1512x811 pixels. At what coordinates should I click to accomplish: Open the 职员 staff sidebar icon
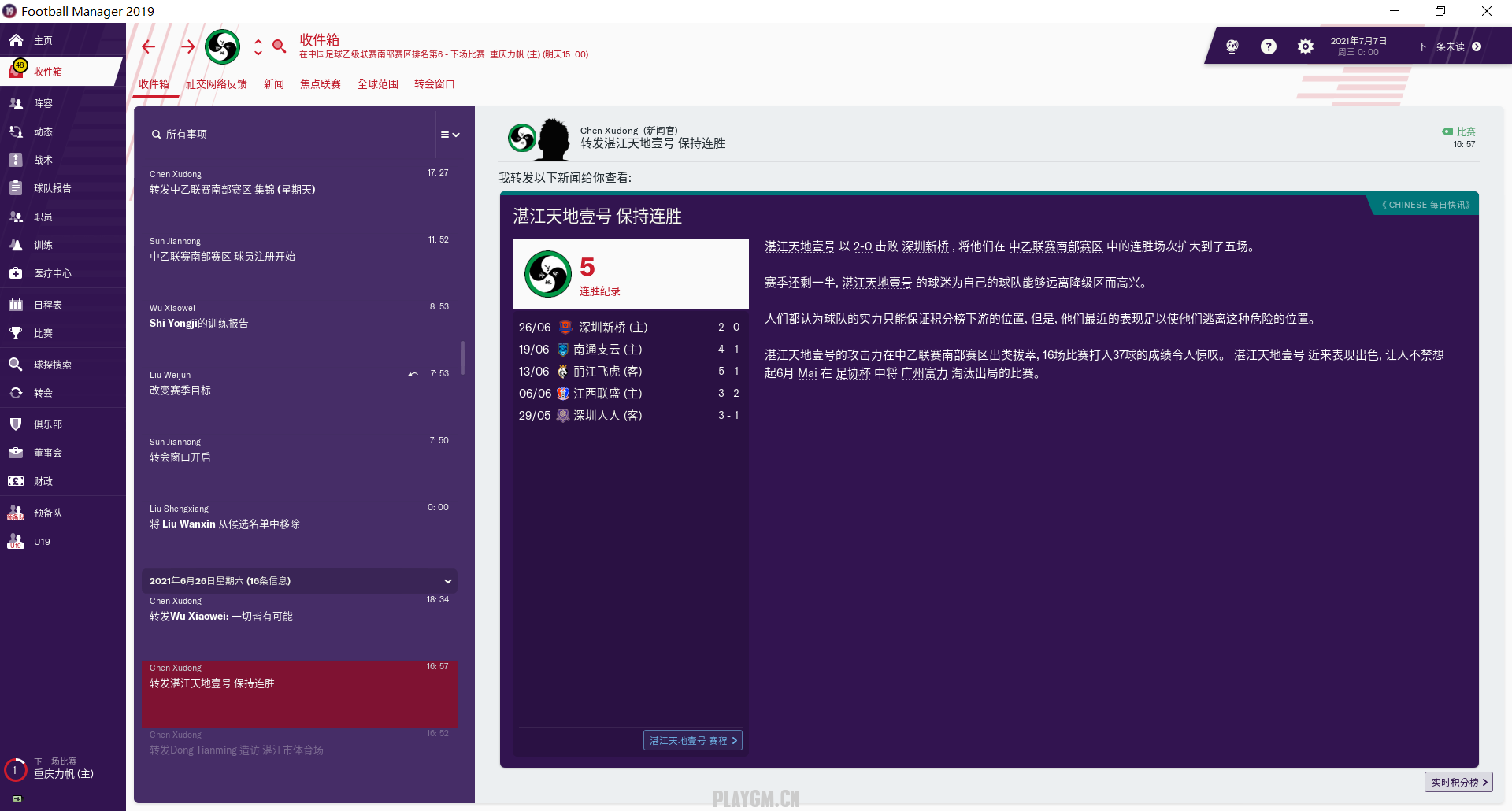coord(16,217)
